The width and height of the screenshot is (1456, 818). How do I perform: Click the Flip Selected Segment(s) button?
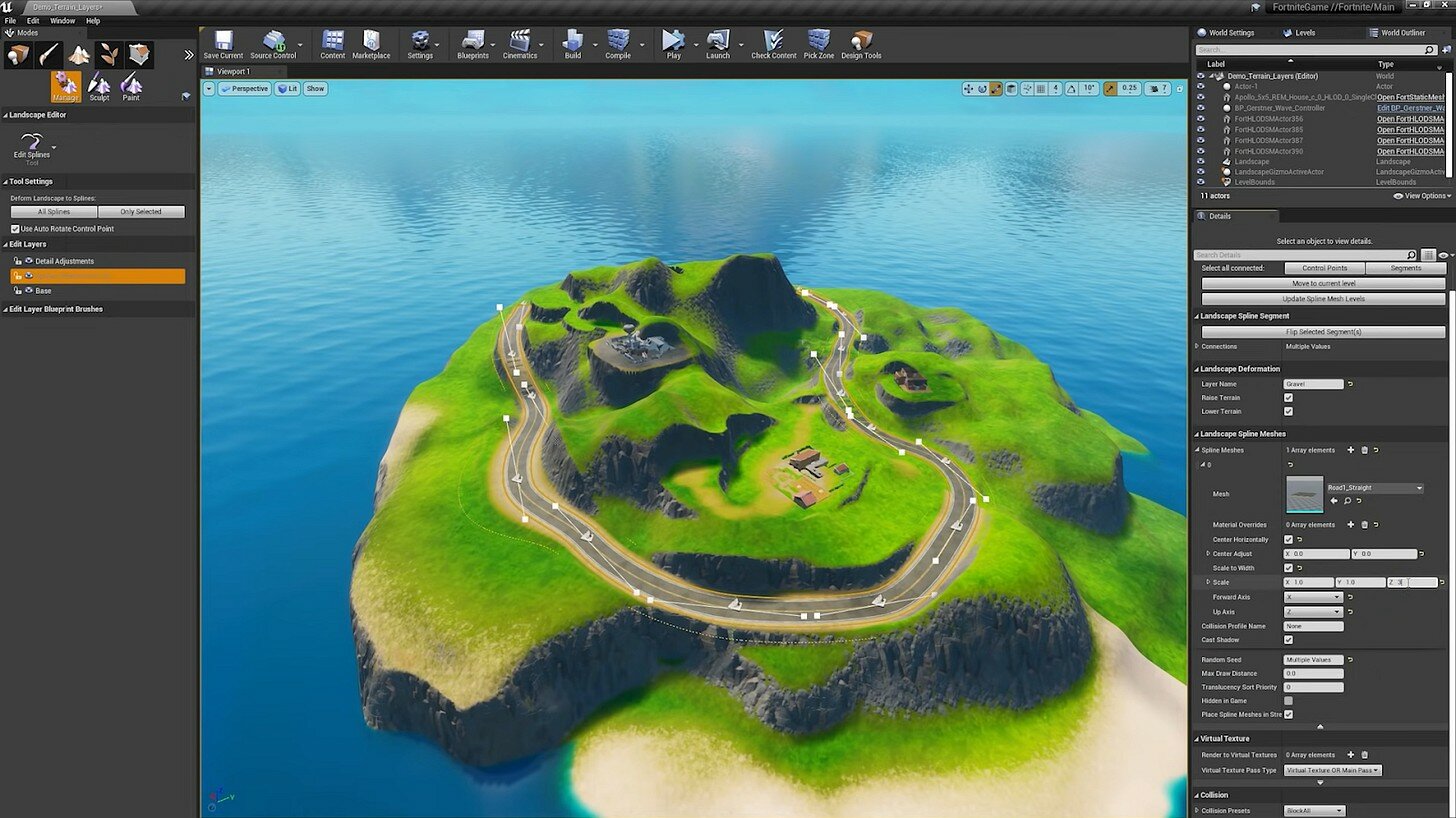point(1323,332)
